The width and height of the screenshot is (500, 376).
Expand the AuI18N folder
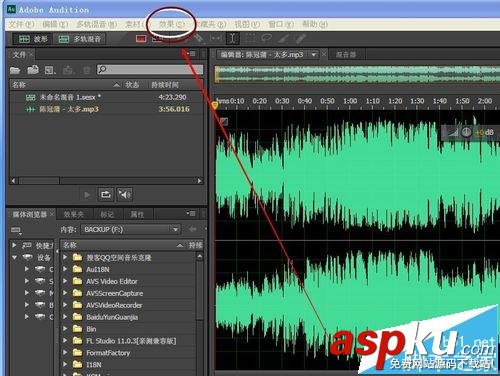click(65, 269)
